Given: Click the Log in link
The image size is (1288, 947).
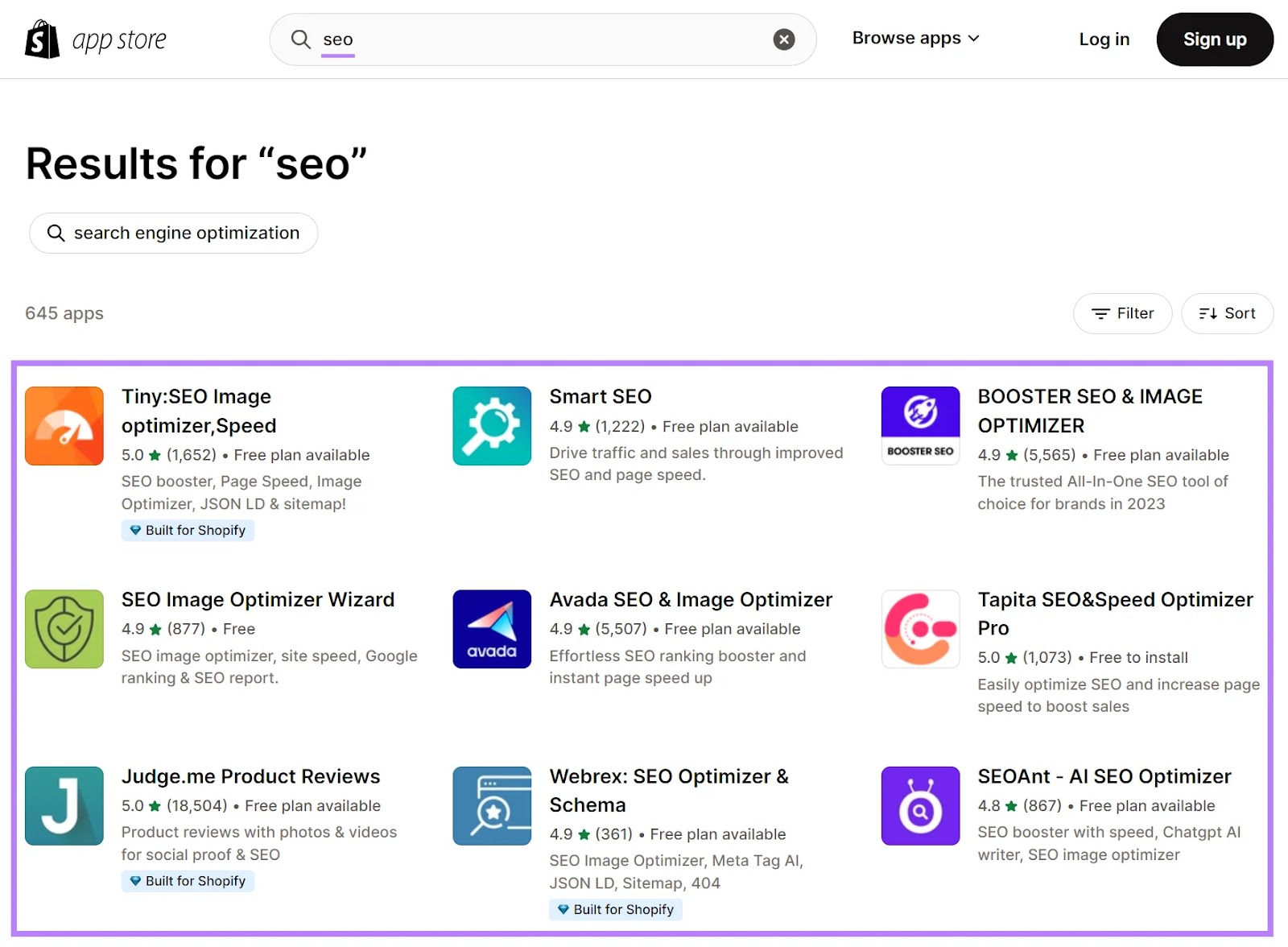Looking at the screenshot, I should (1104, 39).
